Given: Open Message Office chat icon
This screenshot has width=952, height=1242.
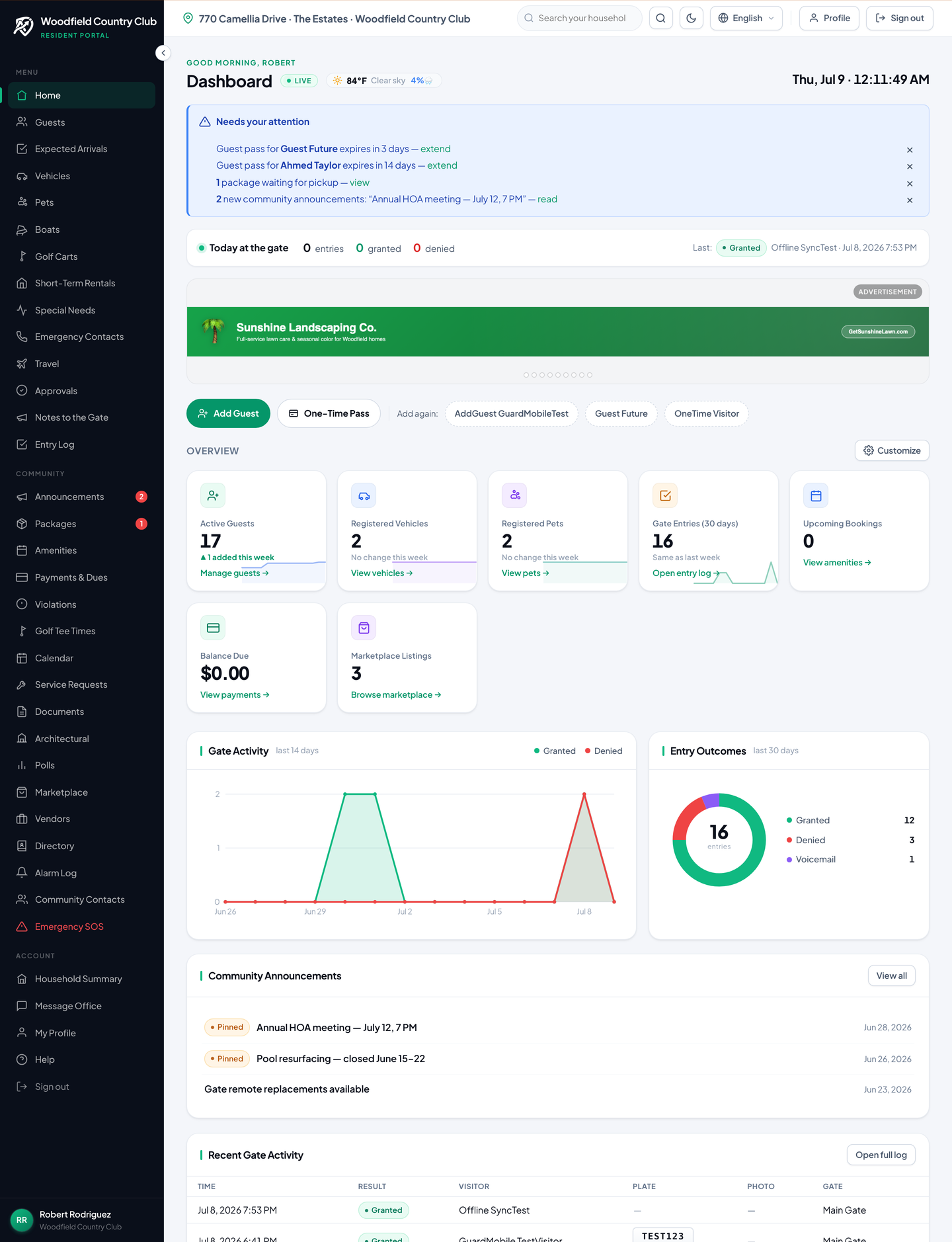Looking at the screenshot, I should tap(22, 1006).
